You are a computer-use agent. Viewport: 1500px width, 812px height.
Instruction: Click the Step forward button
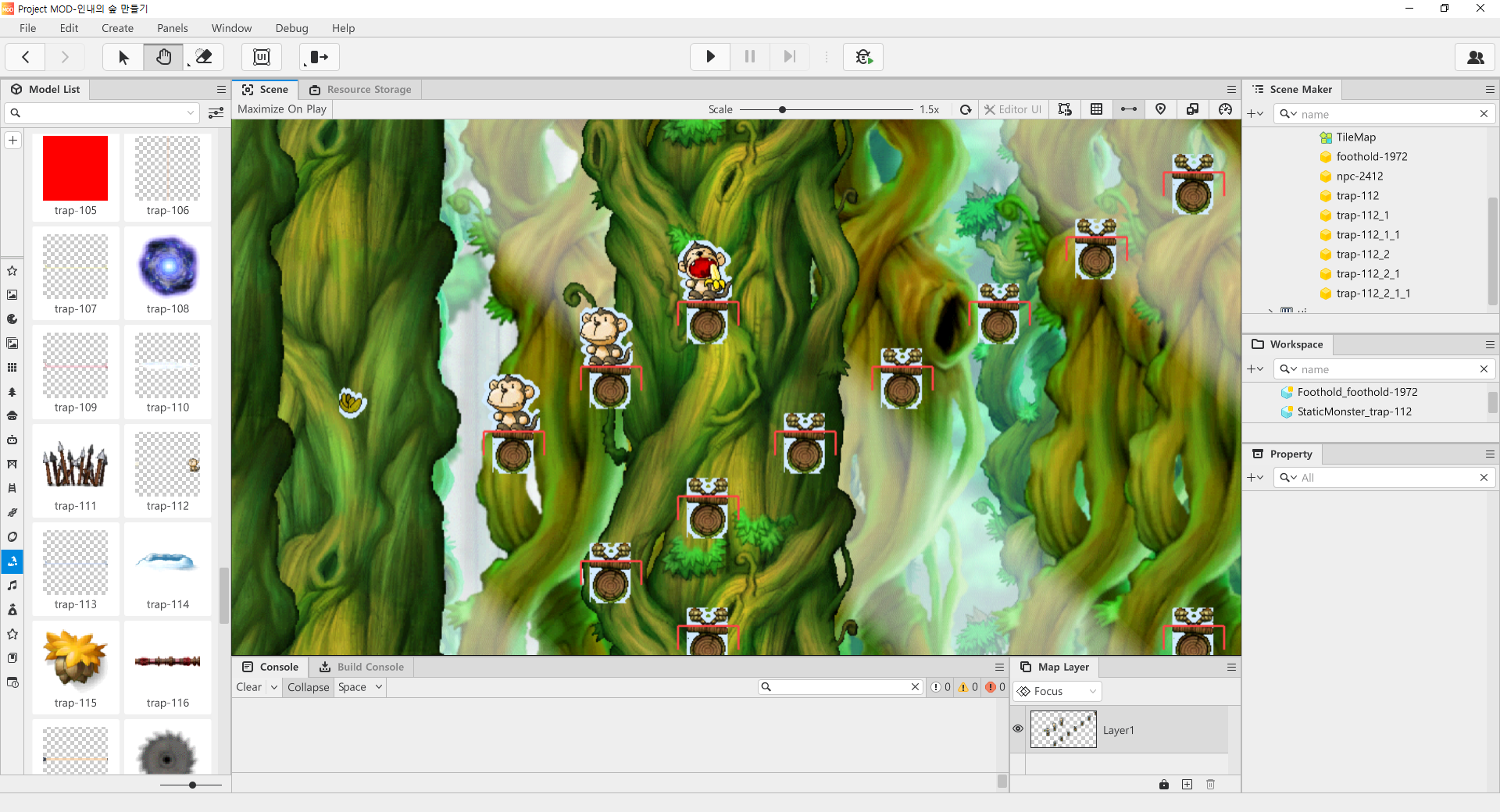coord(789,56)
